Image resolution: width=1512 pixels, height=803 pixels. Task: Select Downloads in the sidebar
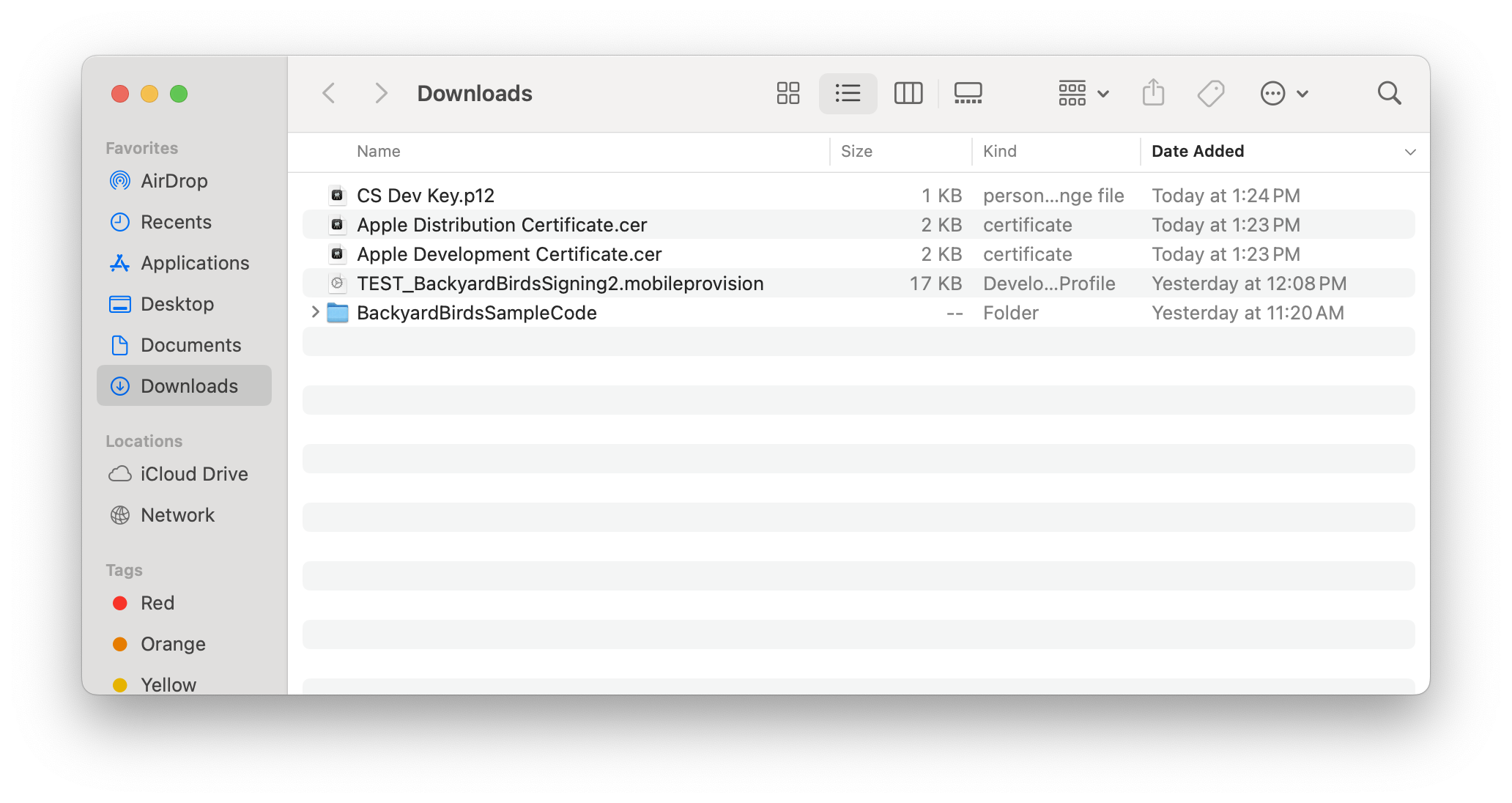click(184, 386)
